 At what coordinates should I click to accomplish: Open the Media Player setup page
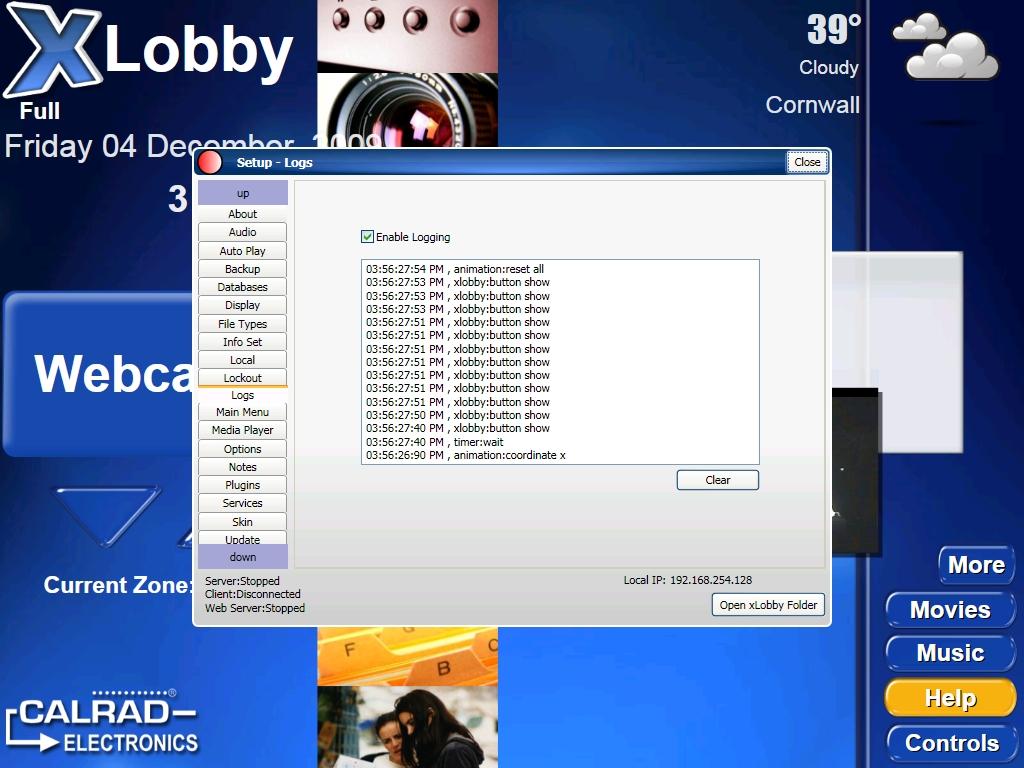242,430
